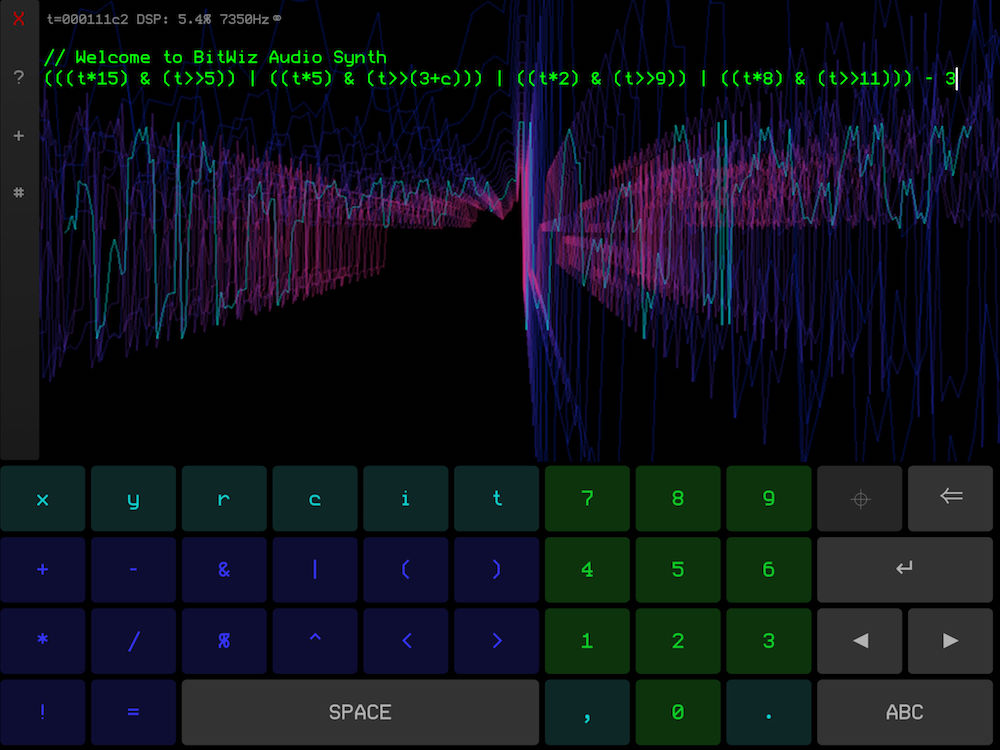The image size is (1000, 750).
Task: Tap the c variable key
Action: (315, 498)
